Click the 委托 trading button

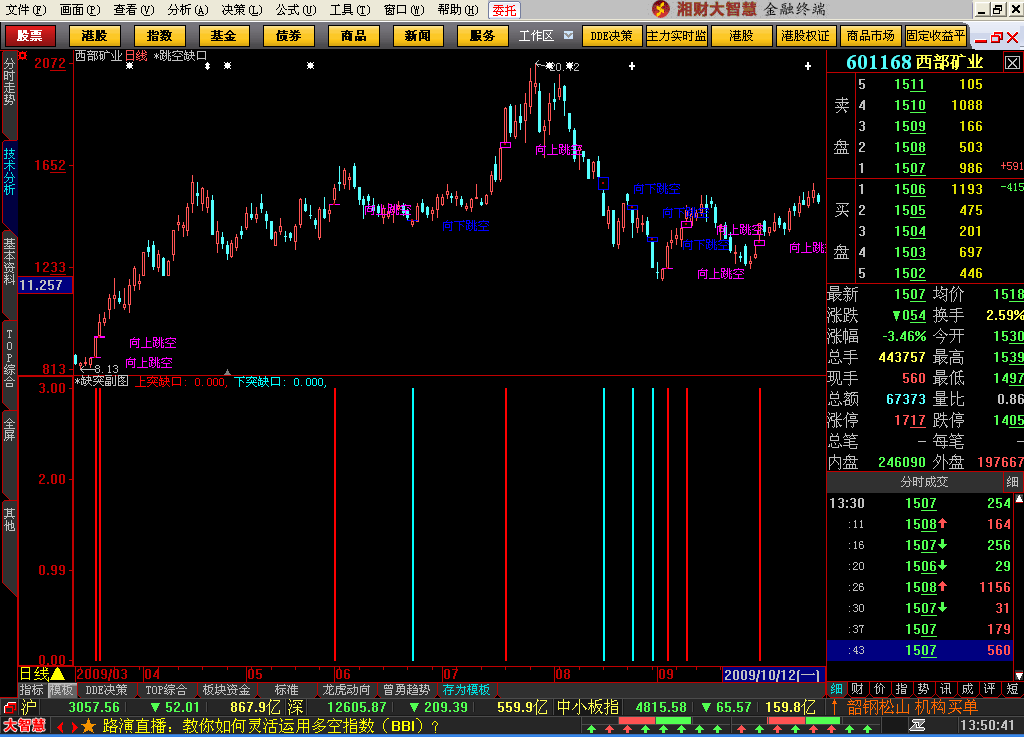(x=504, y=10)
